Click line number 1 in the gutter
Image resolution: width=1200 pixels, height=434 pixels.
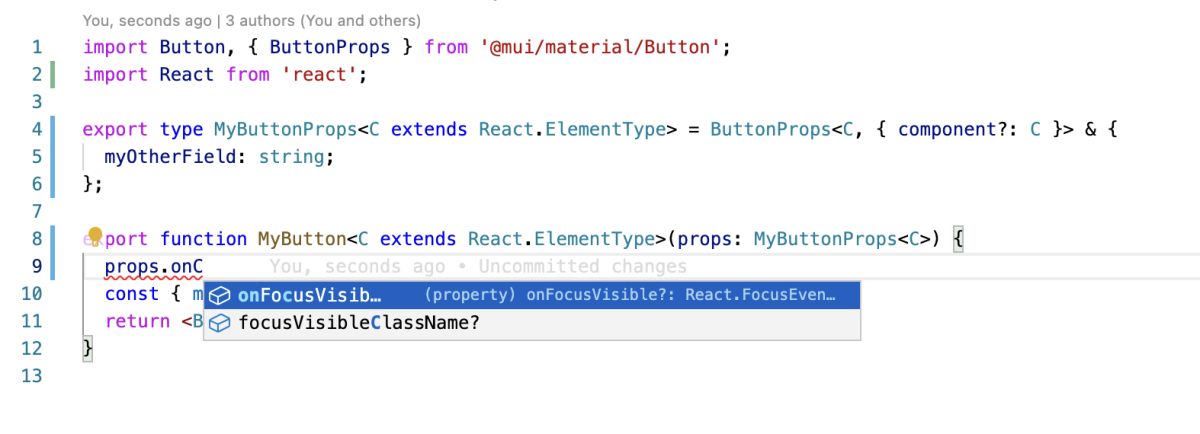[37, 47]
